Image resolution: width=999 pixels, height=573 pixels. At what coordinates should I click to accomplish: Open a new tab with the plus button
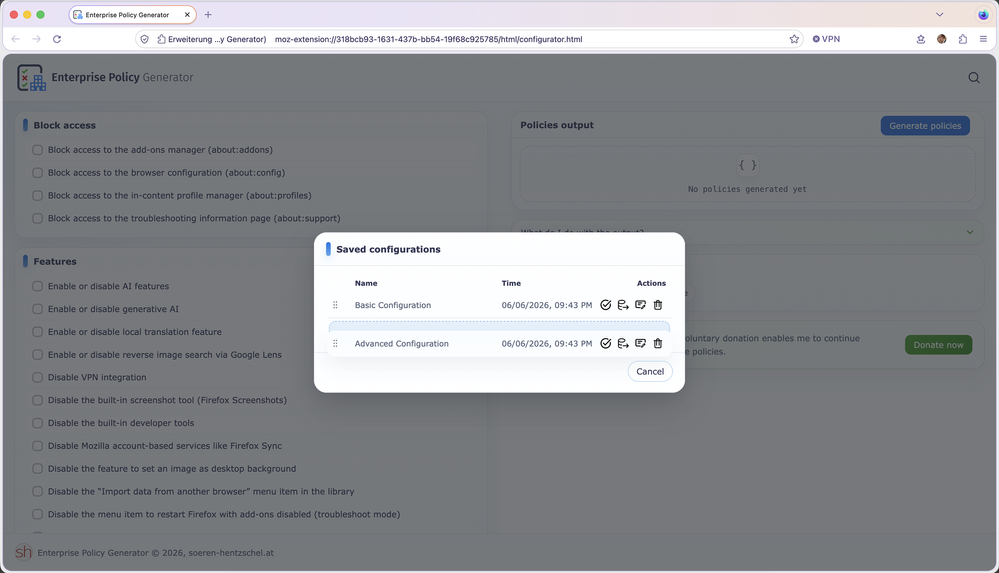click(208, 15)
